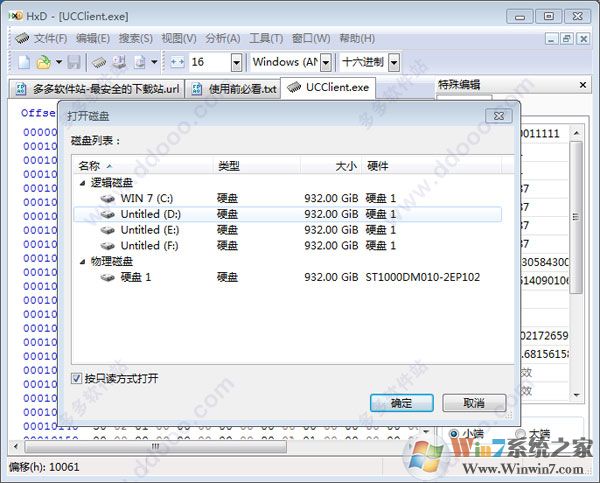Image resolution: width=600 pixels, height=483 pixels.
Task: Click the horizontal scrollbar in hex view
Action: [x=156, y=447]
